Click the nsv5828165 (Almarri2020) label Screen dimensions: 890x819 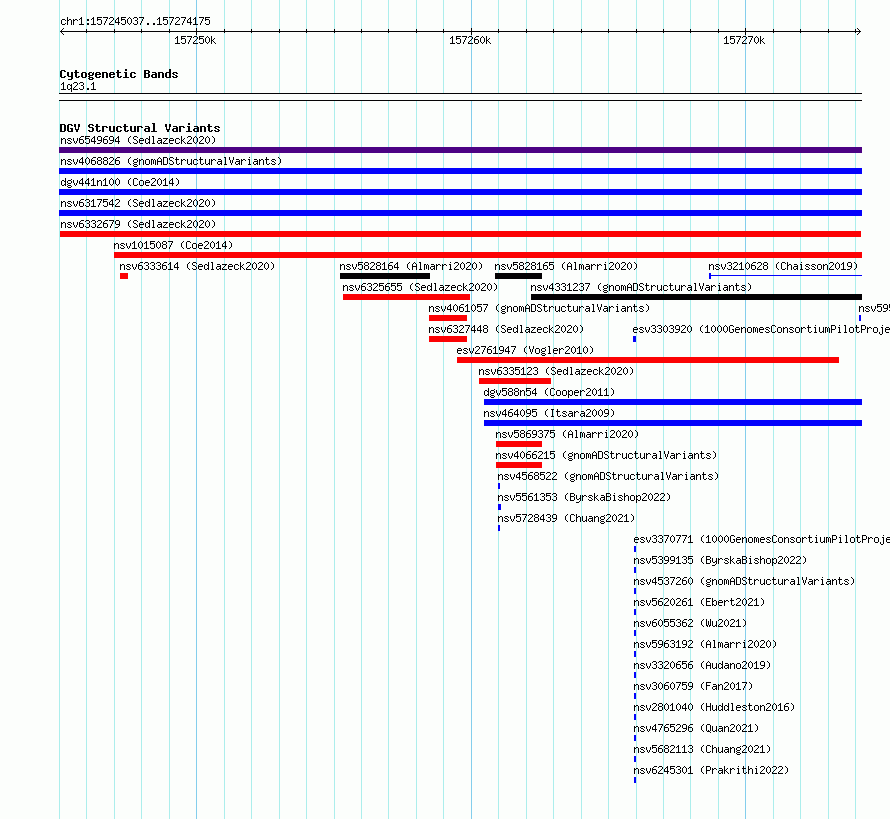click(x=566, y=266)
